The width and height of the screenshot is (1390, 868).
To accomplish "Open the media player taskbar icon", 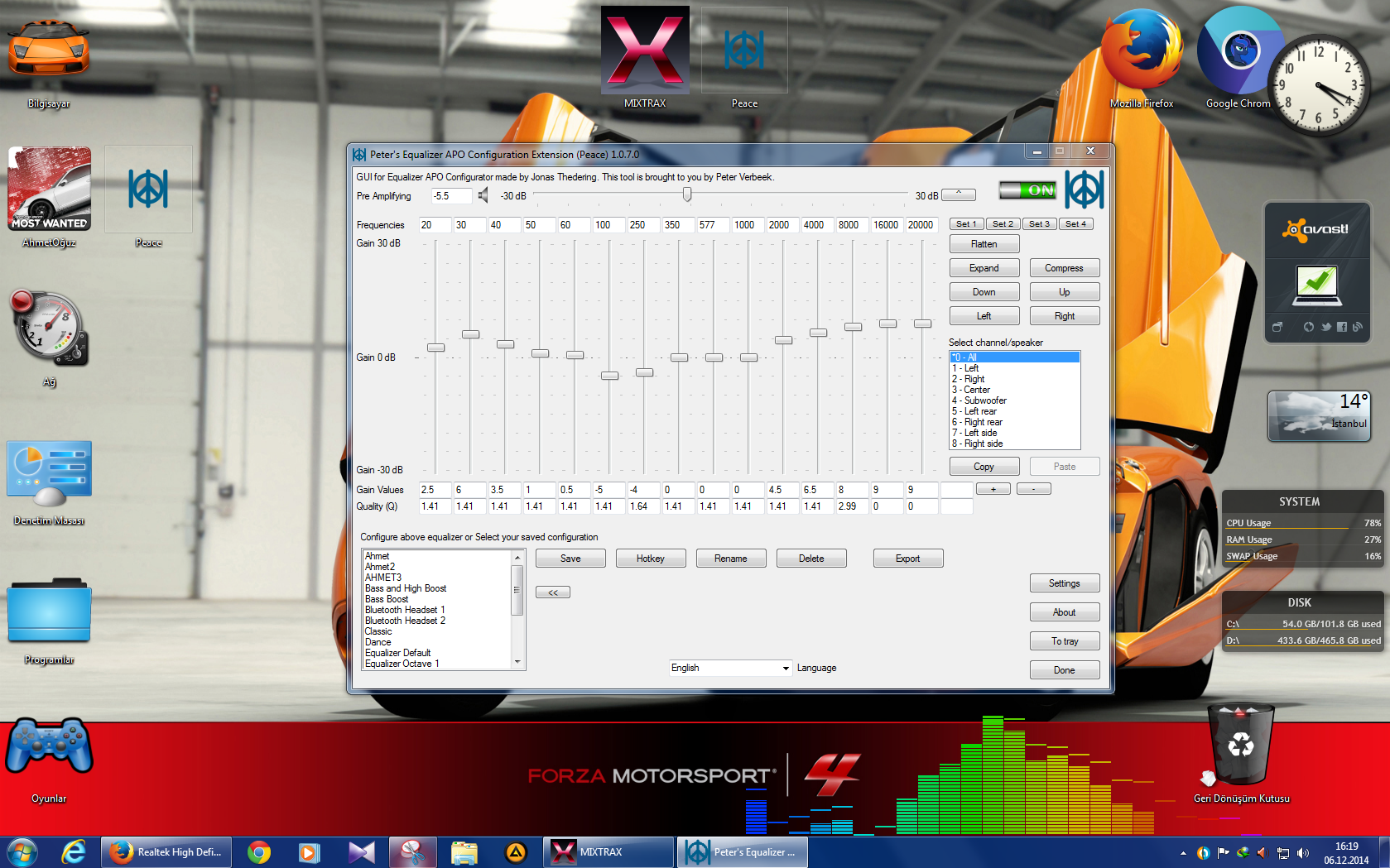I will pos(309,851).
